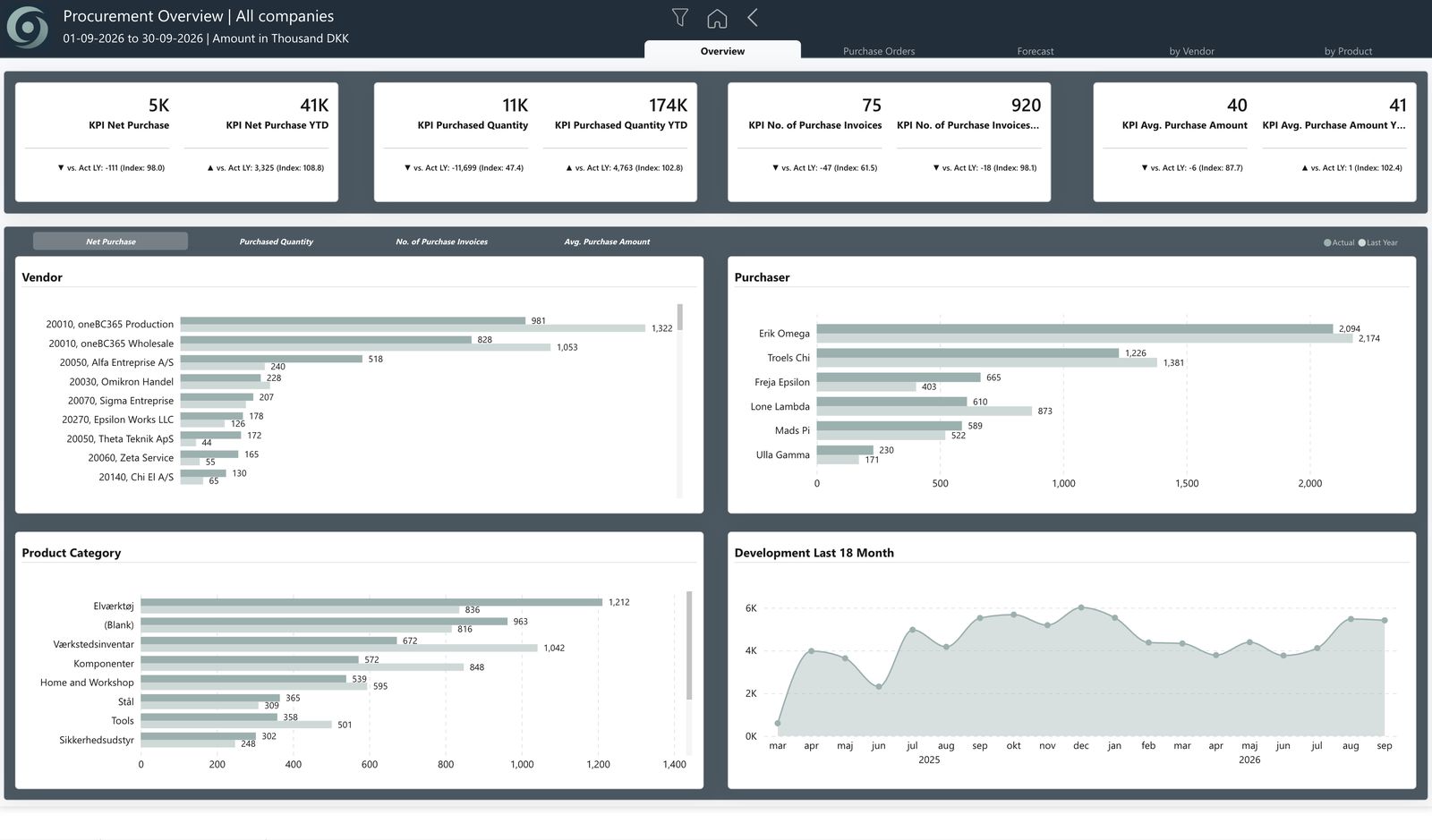This screenshot has width=1432, height=840.
Task: Select the Home and Workshop category
Action: click(x=87, y=683)
